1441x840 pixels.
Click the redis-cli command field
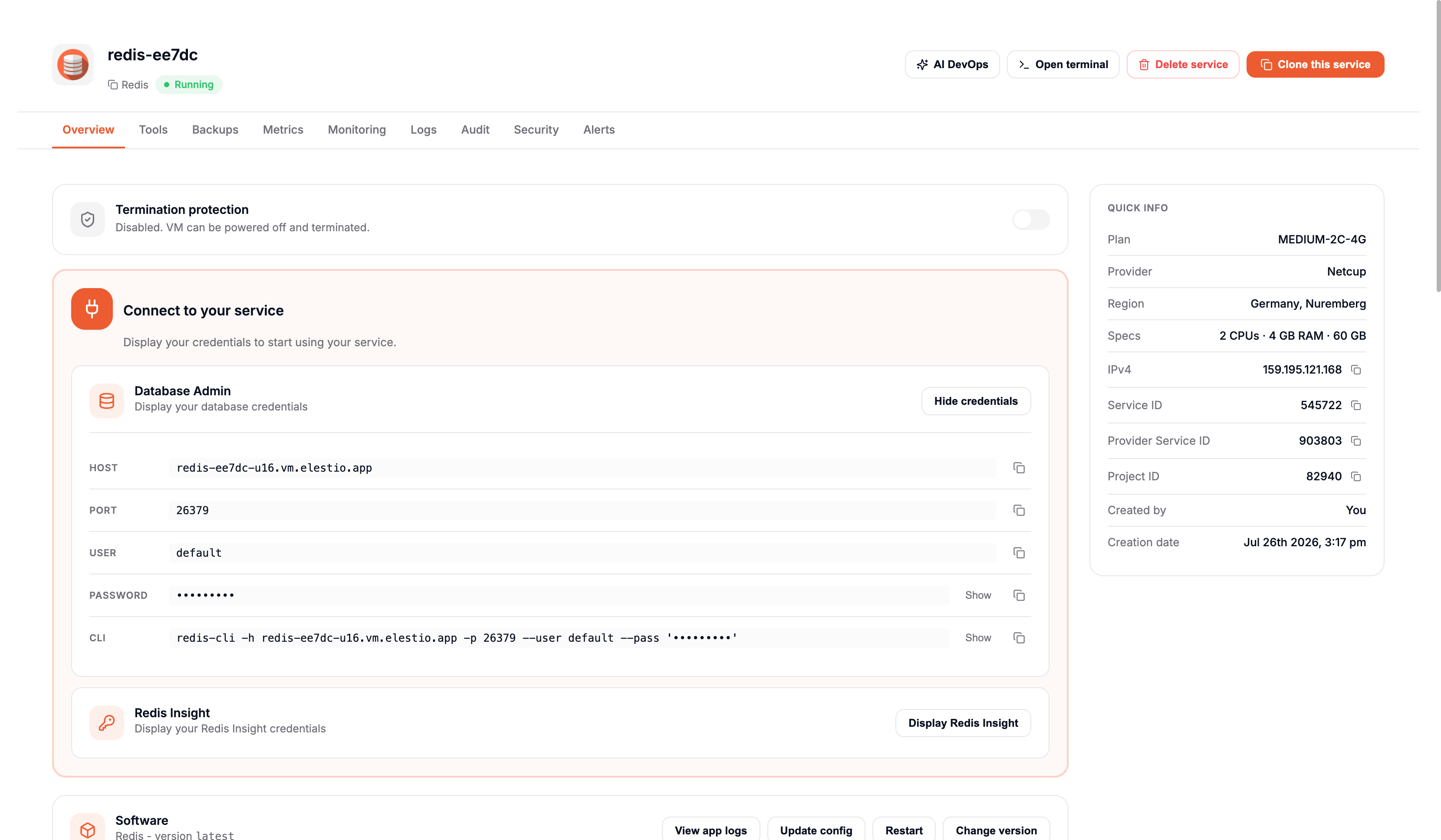click(559, 637)
